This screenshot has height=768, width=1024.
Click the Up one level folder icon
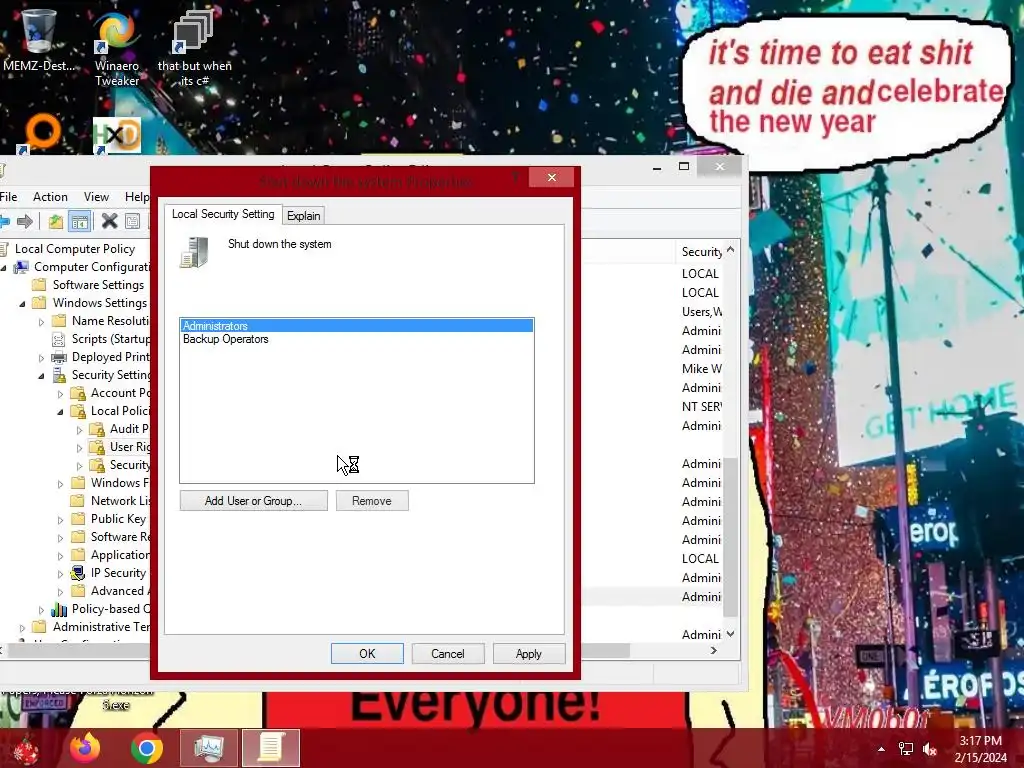[x=56, y=221]
